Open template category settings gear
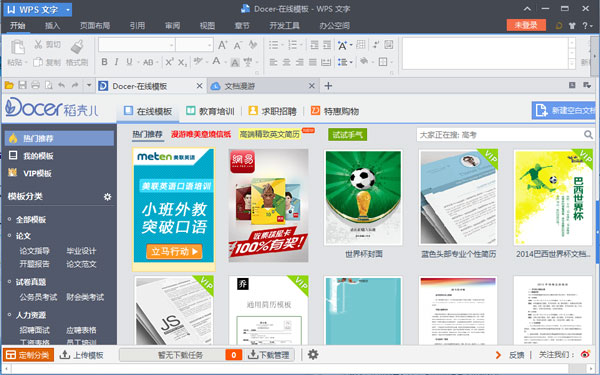Screen dimensions: 600x375 pos(108,197)
